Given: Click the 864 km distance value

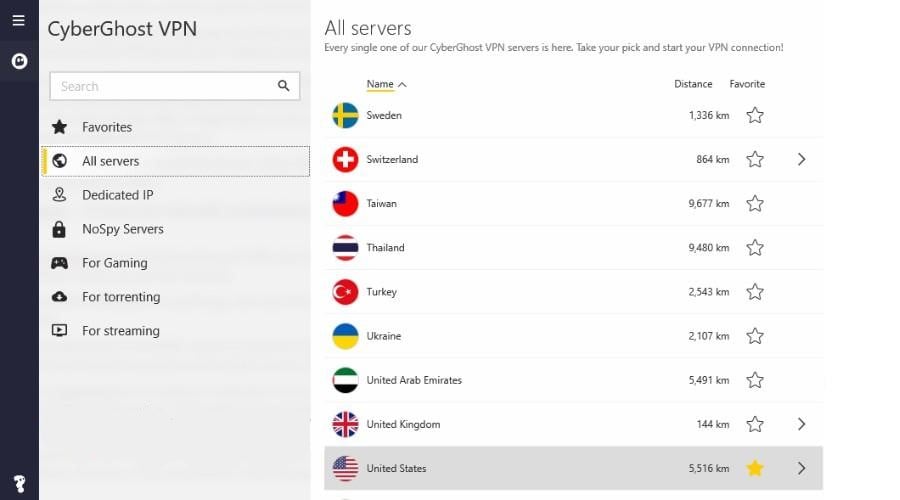Looking at the screenshot, I should [x=713, y=160].
